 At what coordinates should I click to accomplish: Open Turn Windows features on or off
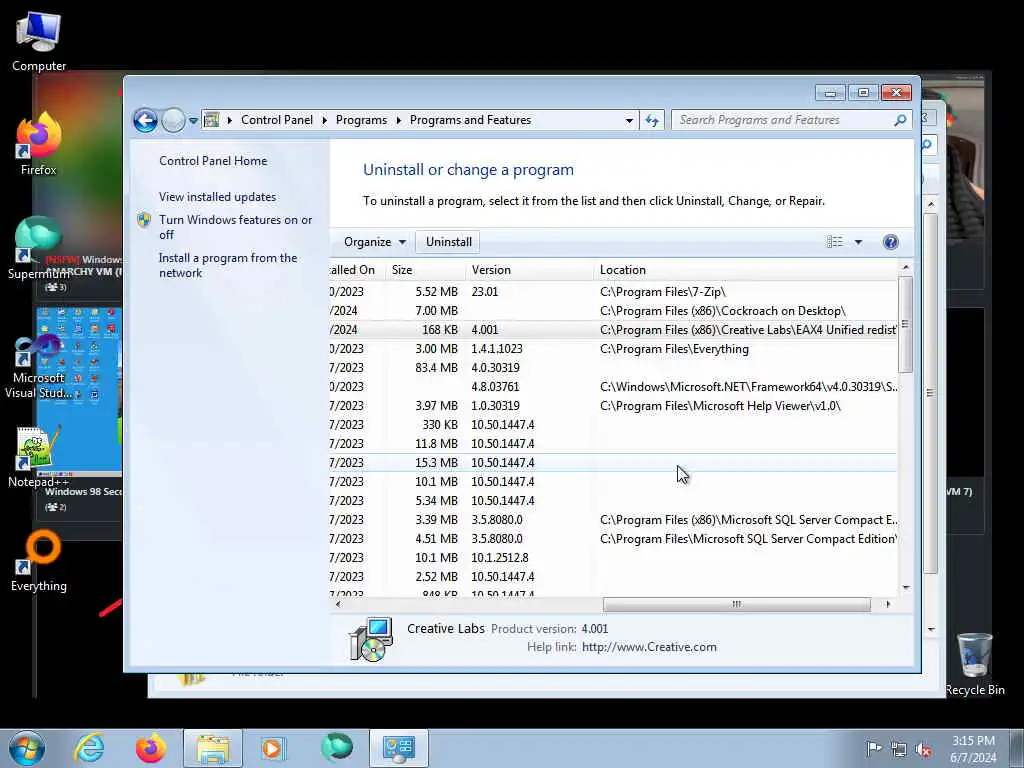coord(236,227)
